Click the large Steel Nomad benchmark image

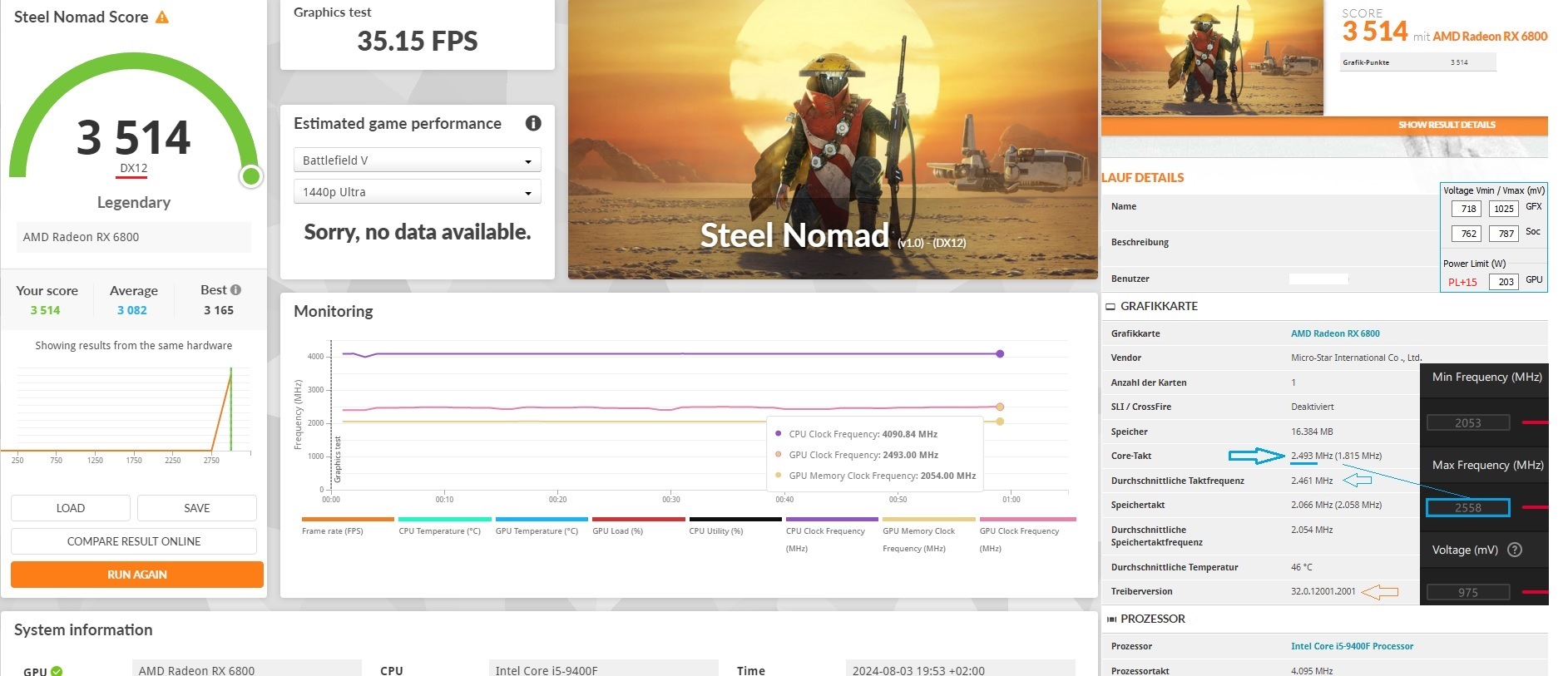click(833, 139)
